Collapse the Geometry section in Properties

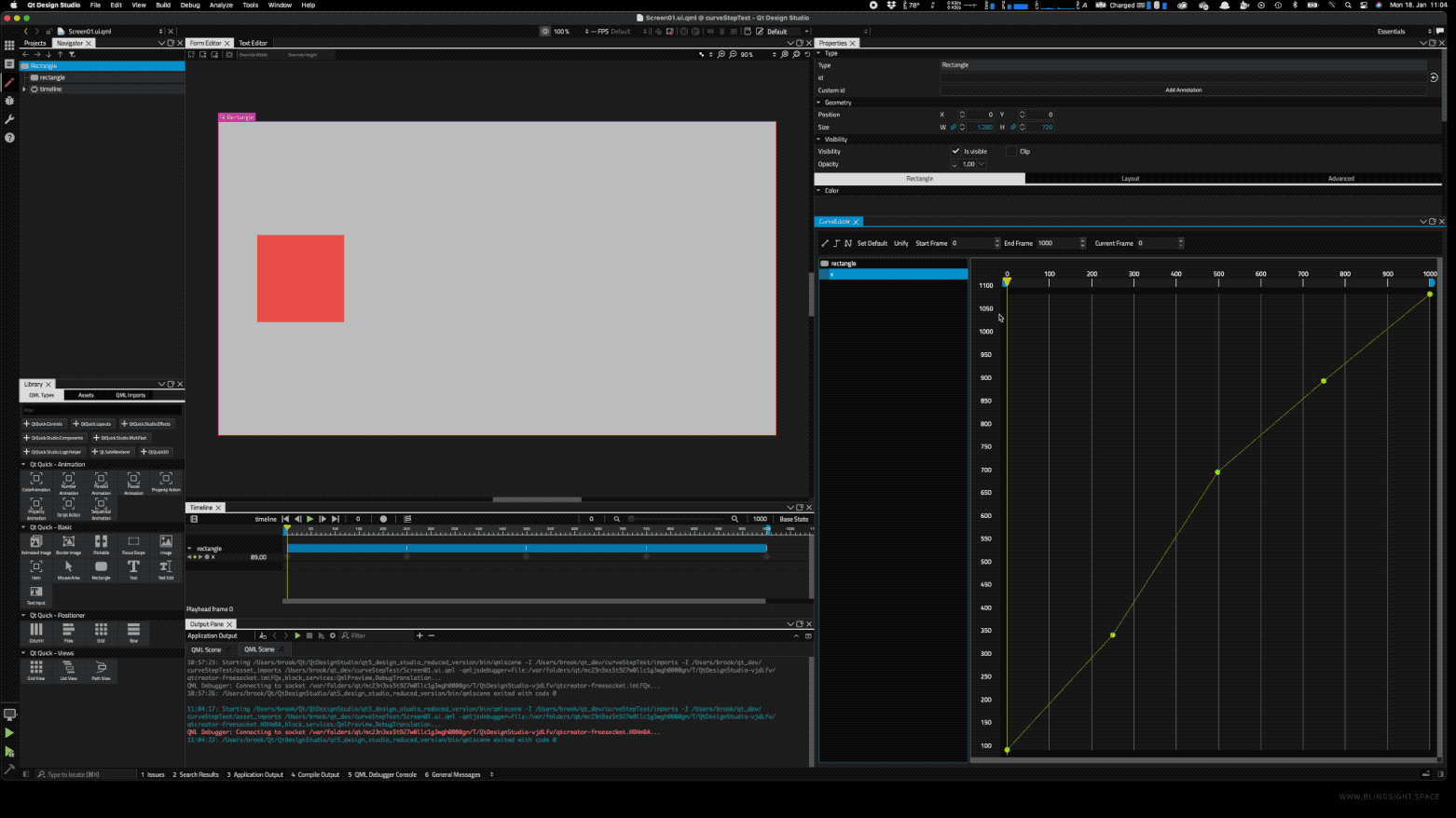pyautogui.click(x=819, y=102)
